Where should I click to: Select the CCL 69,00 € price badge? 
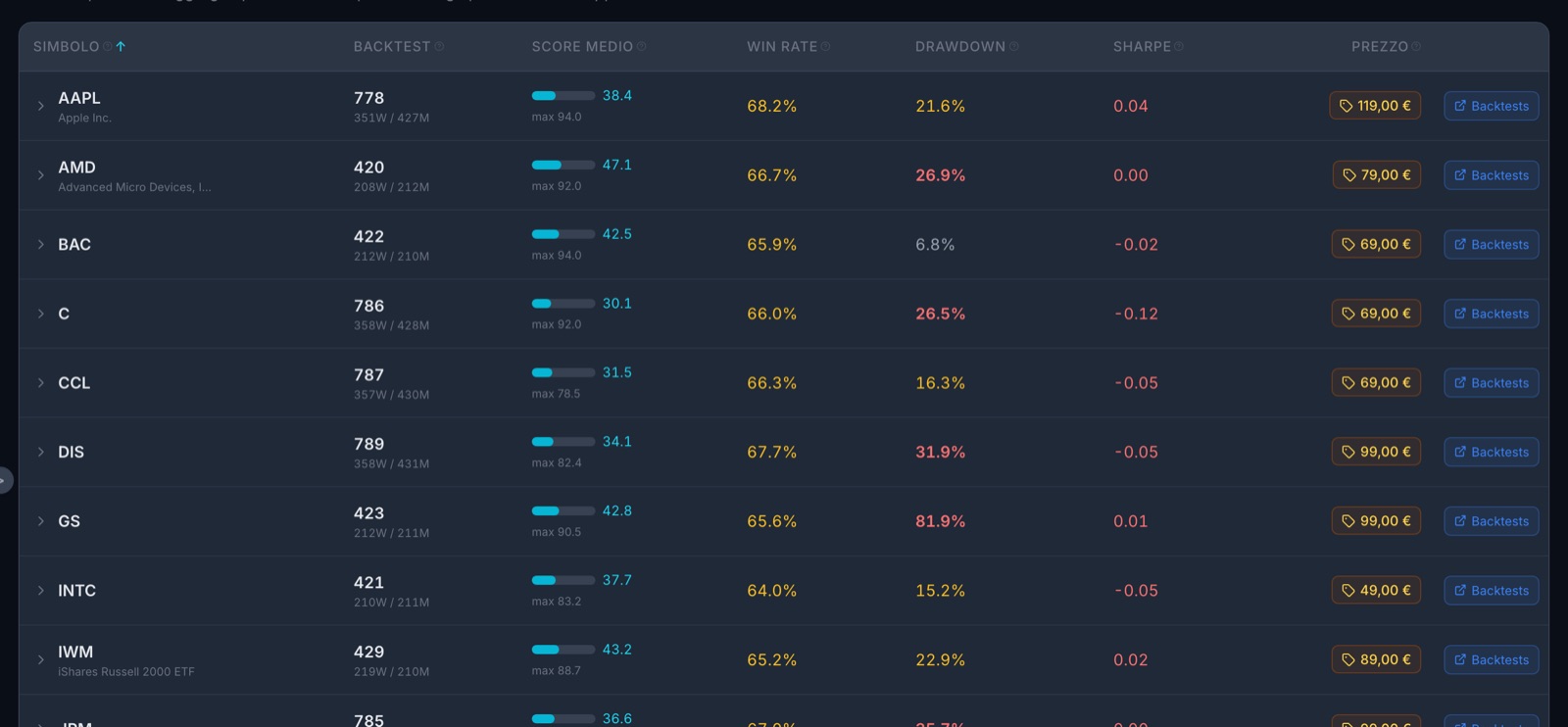1376,383
